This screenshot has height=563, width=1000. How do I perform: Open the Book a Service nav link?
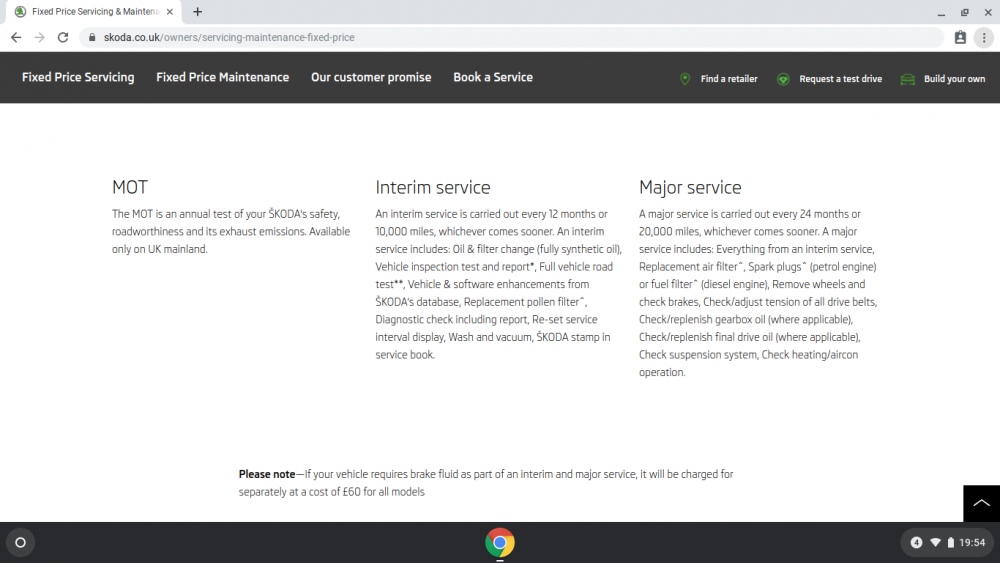point(493,77)
